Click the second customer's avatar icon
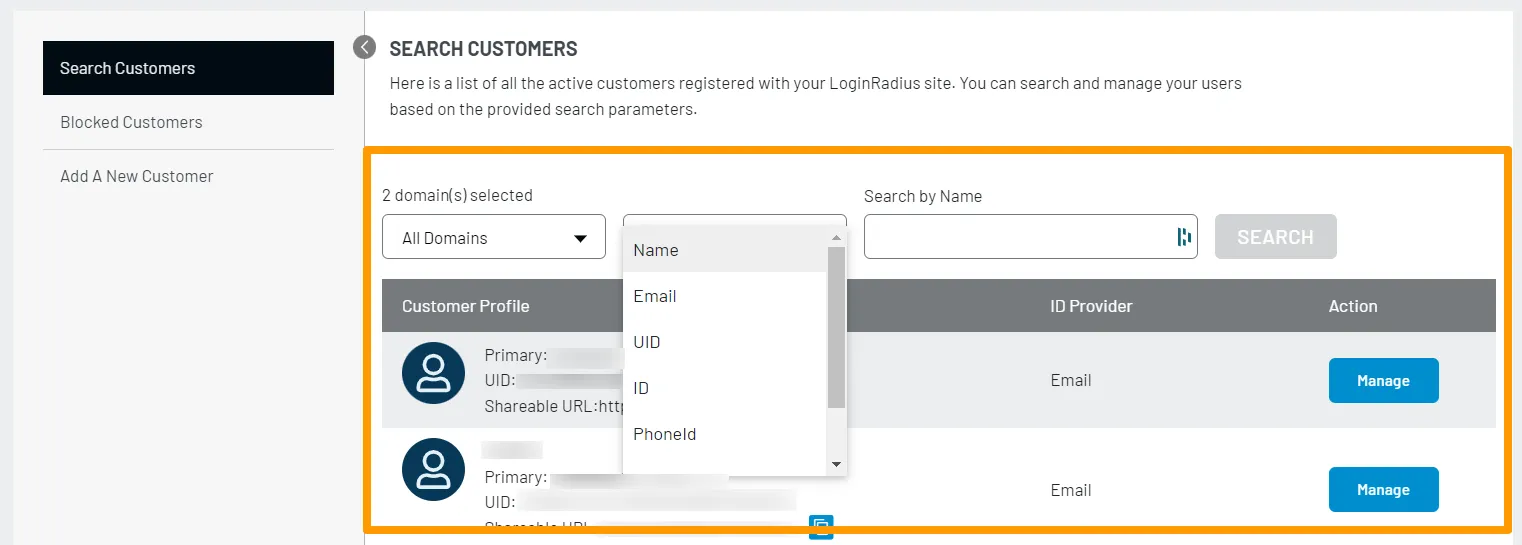This screenshot has height=545, width=1522. click(x=433, y=469)
